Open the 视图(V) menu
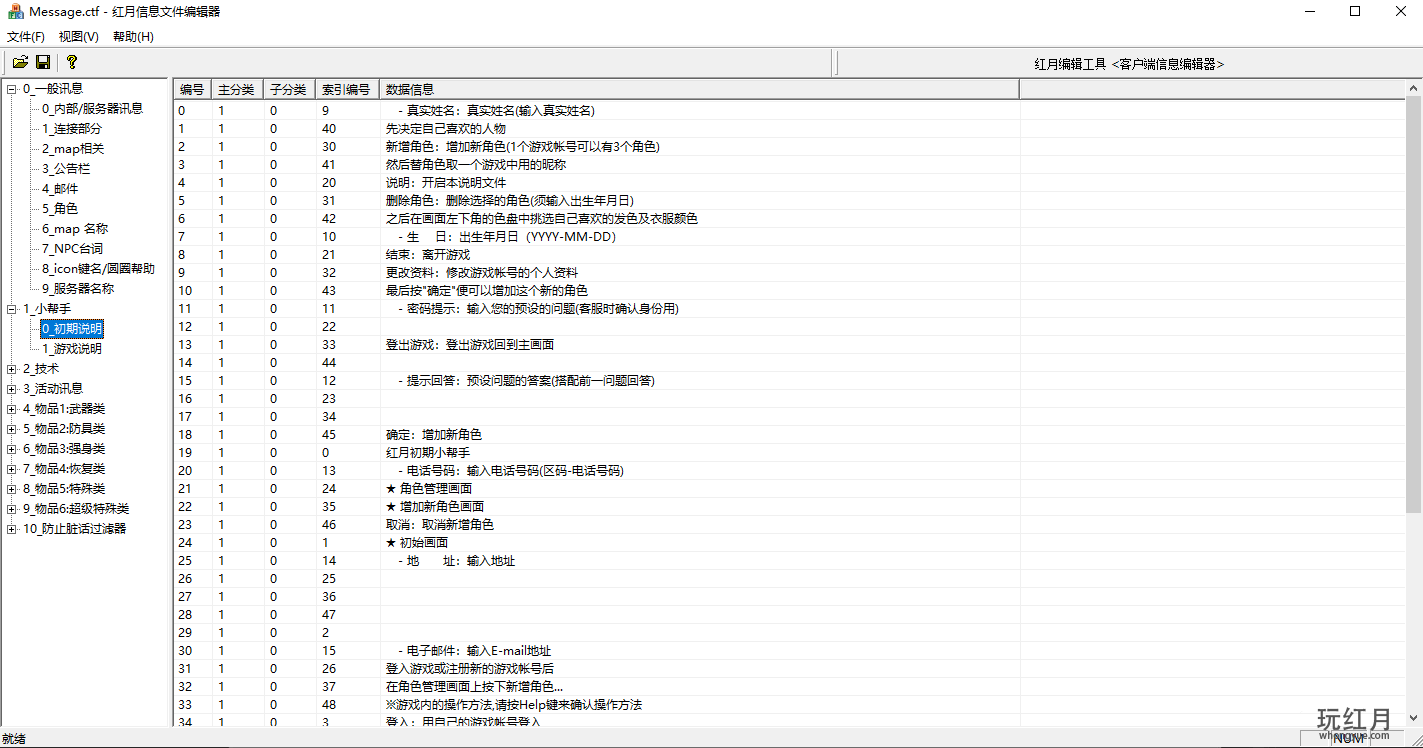Viewport: 1423px width, 748px height. pos(79,36)
